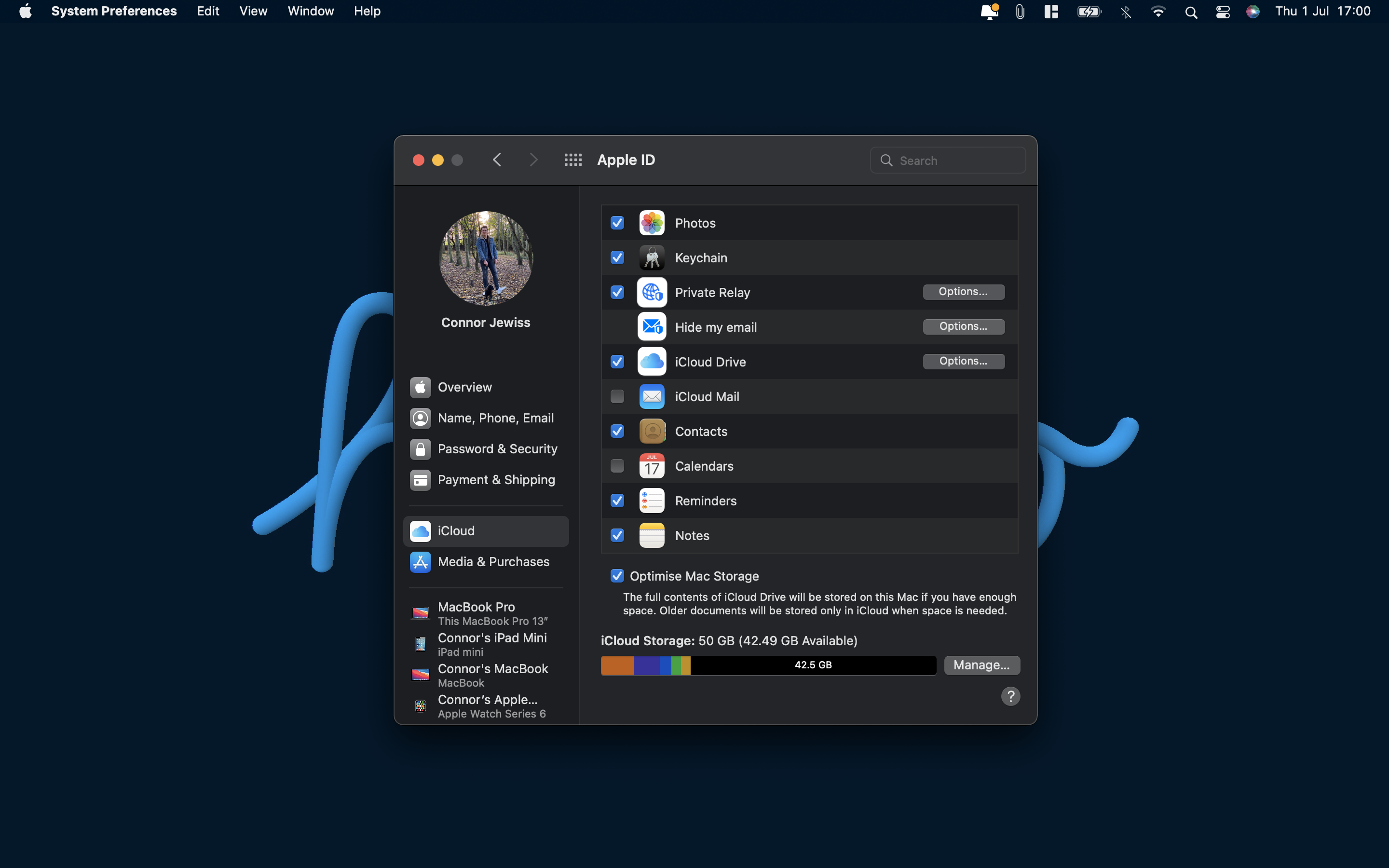Image resolution: width=1389 pixels, height=868 pixels.
Task: Open Private Relay Options
Action: click(x=963, y=292)
